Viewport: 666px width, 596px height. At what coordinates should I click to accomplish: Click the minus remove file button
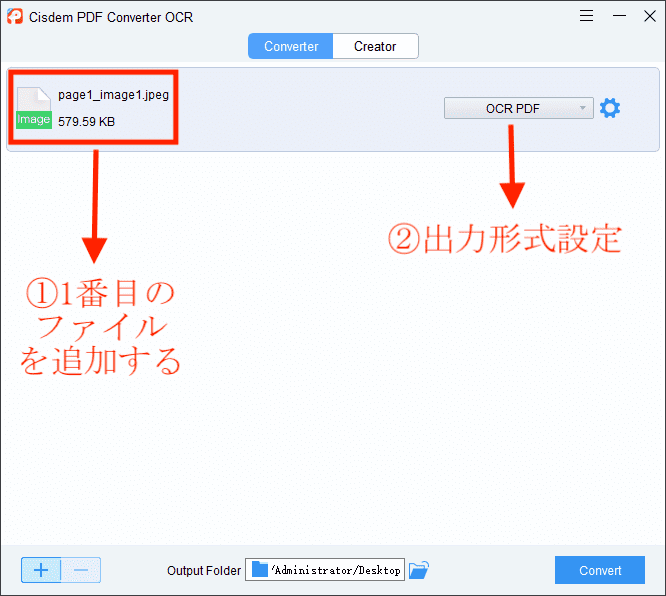[x=81, y=570]
